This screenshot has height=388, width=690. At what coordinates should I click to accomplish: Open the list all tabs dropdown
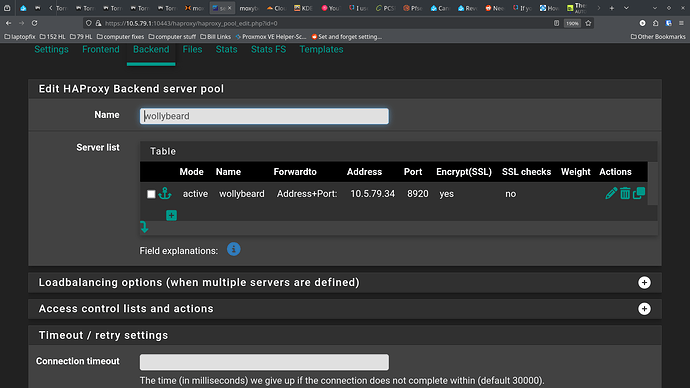(x=626, y=8)
